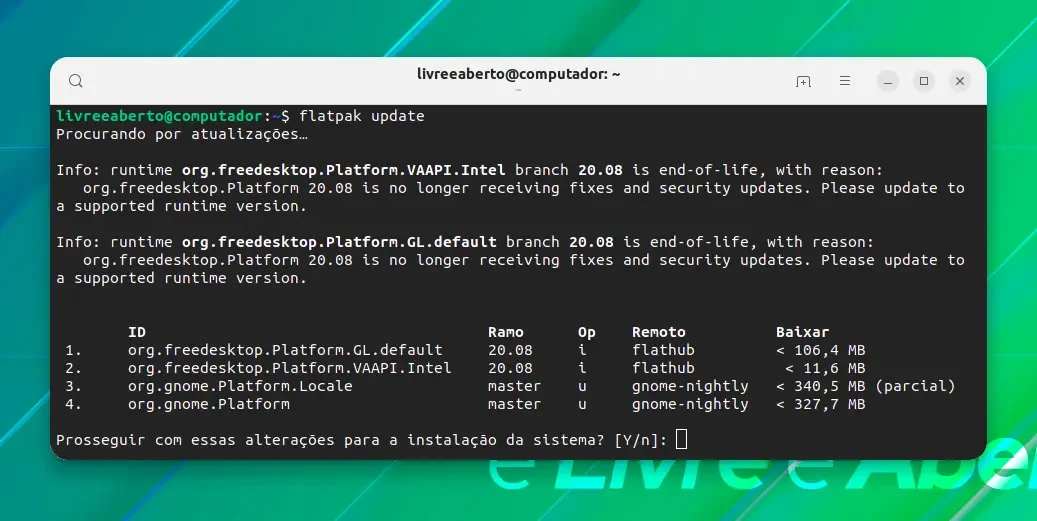Minimize the terminal window

tap(888, 81)
